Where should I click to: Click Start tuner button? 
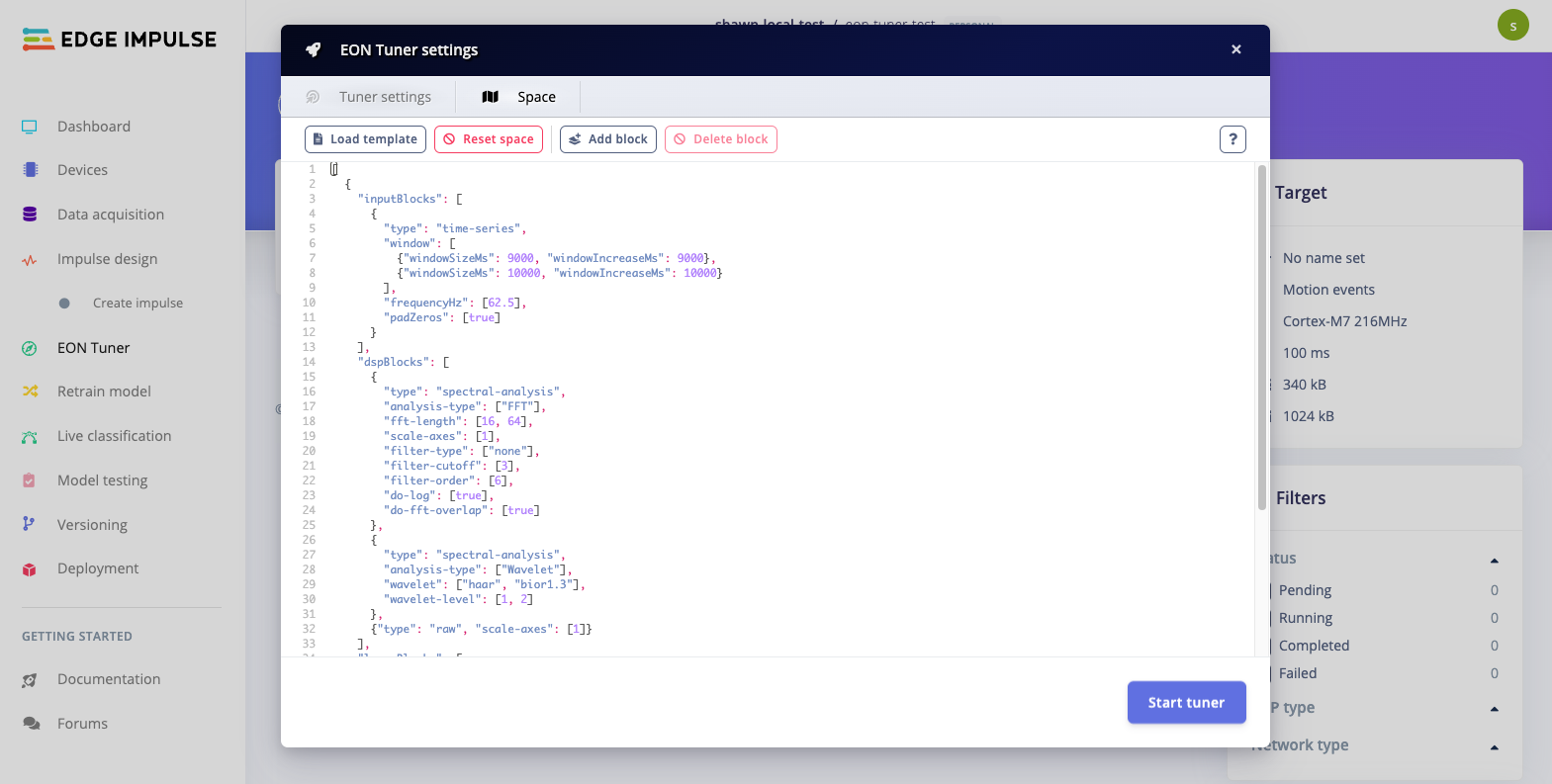pos(1187,703)
